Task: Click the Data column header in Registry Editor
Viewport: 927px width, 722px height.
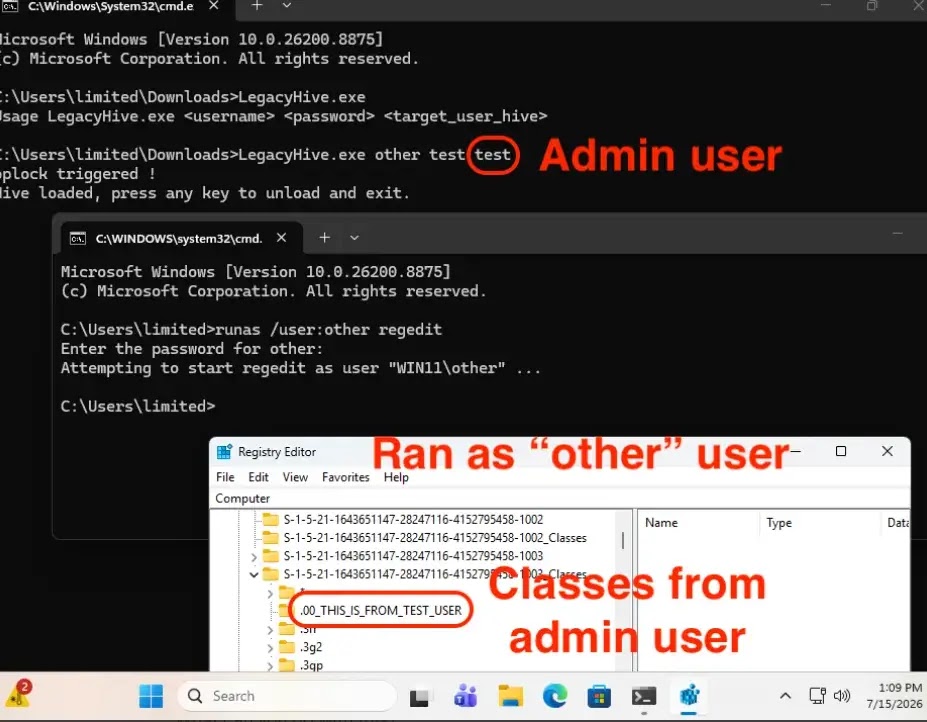Action: pyautogui.click(x=896, y=523)
